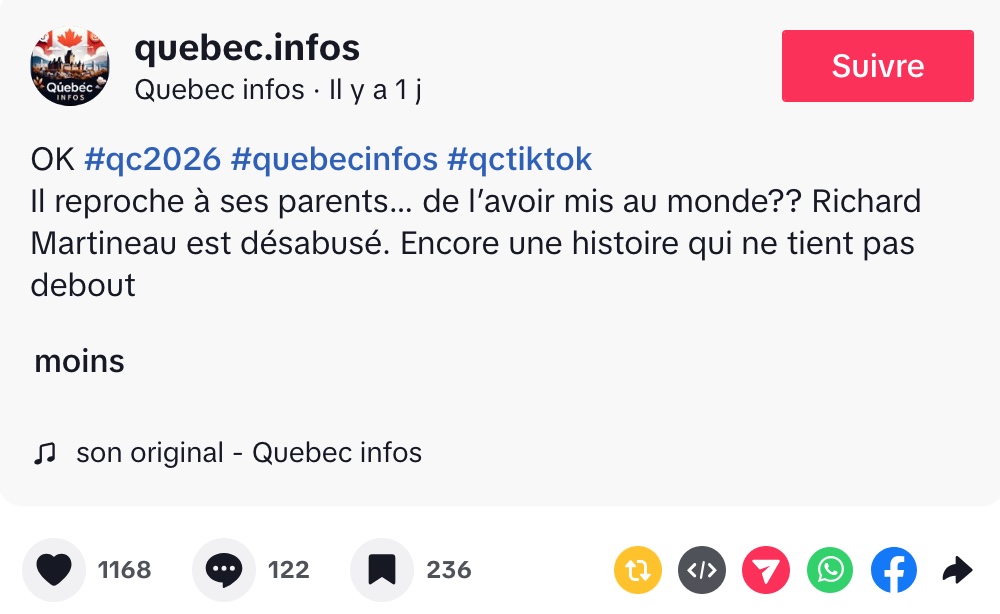Get the embed code icon
The image size is (1000, 614).
702,570
